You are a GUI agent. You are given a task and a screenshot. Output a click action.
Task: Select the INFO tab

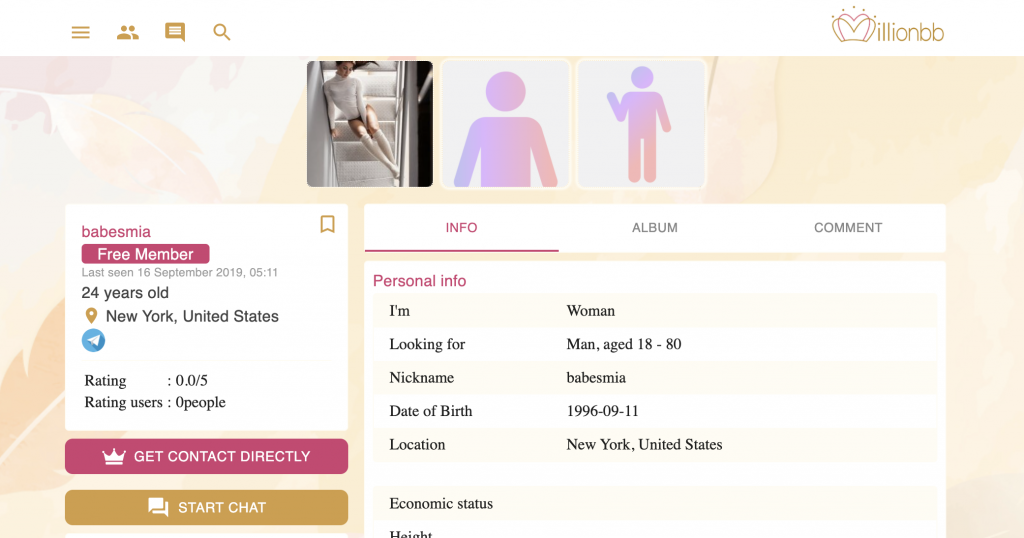coord(462,228)
